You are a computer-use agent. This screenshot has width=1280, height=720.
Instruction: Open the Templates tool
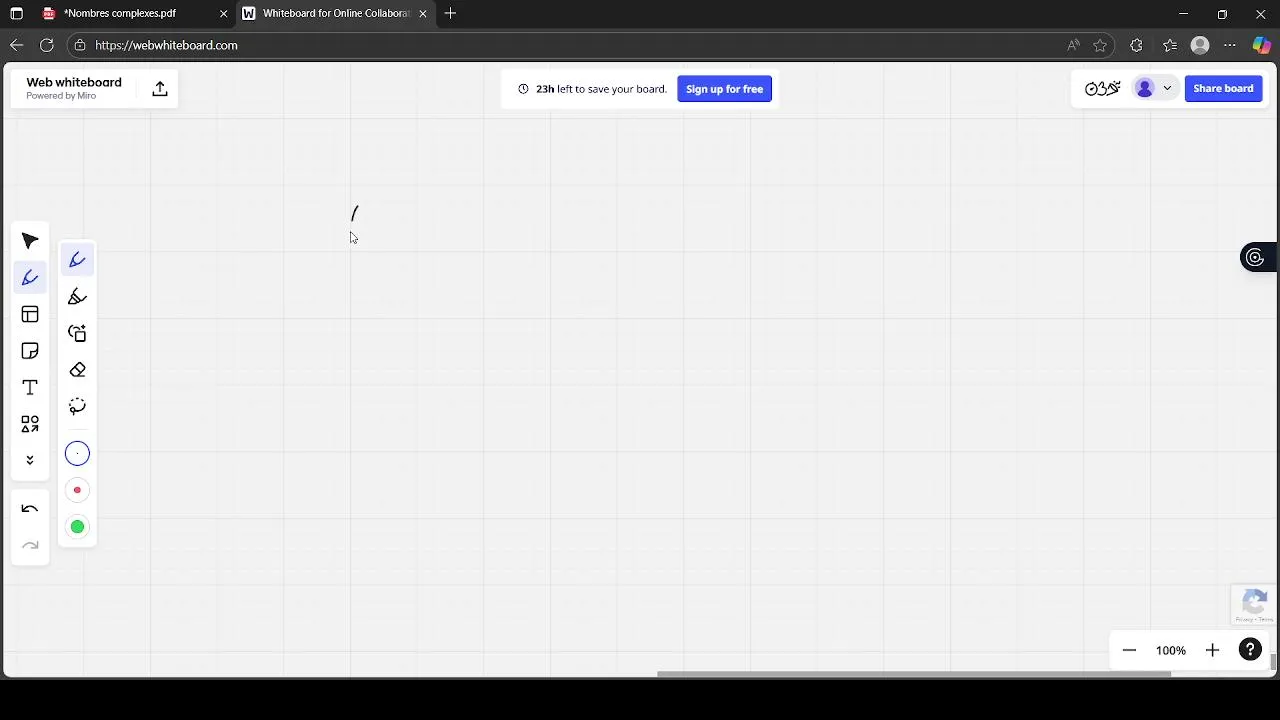tap(30, 315)
